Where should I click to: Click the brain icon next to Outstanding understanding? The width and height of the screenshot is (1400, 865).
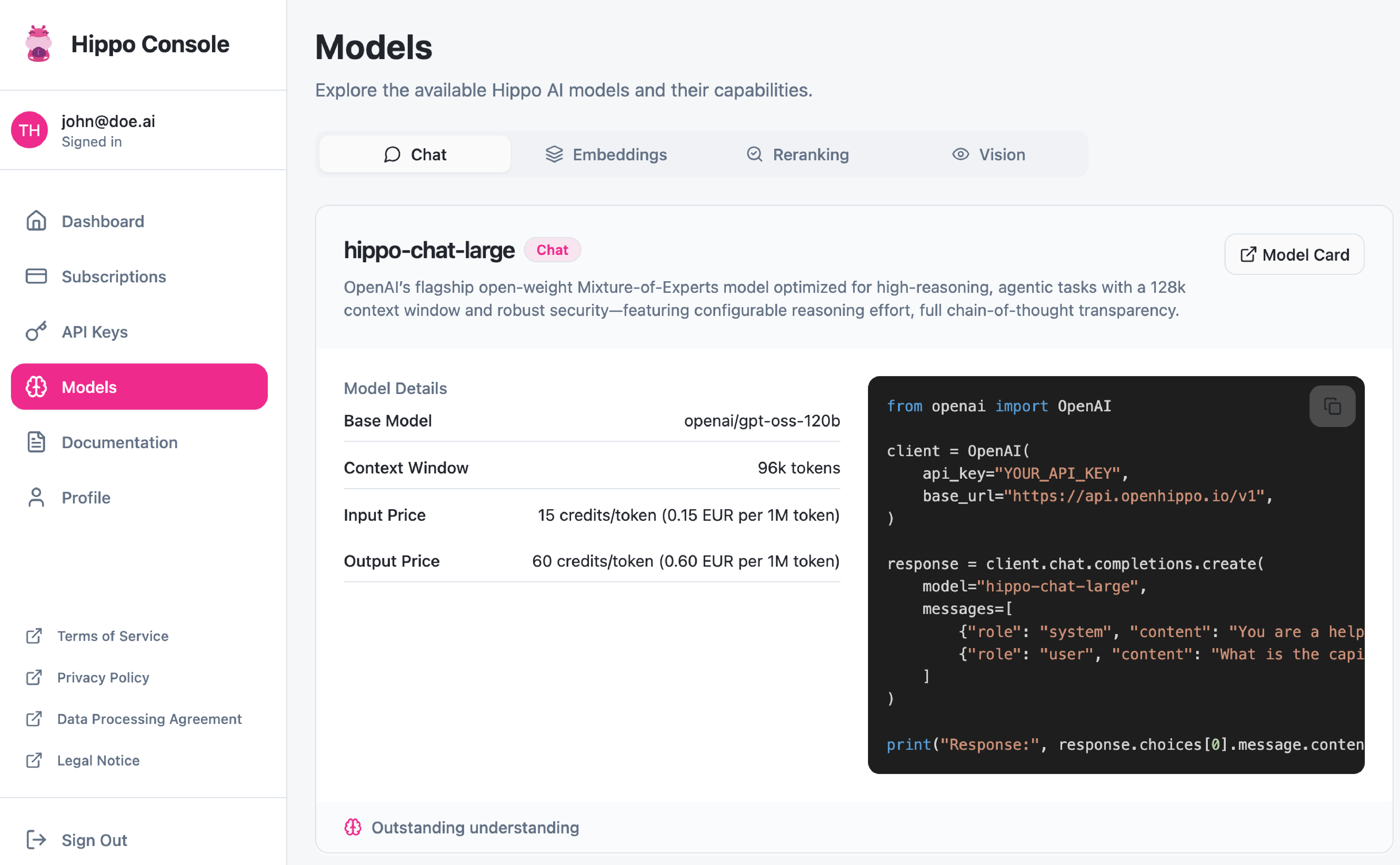[353, 827]
